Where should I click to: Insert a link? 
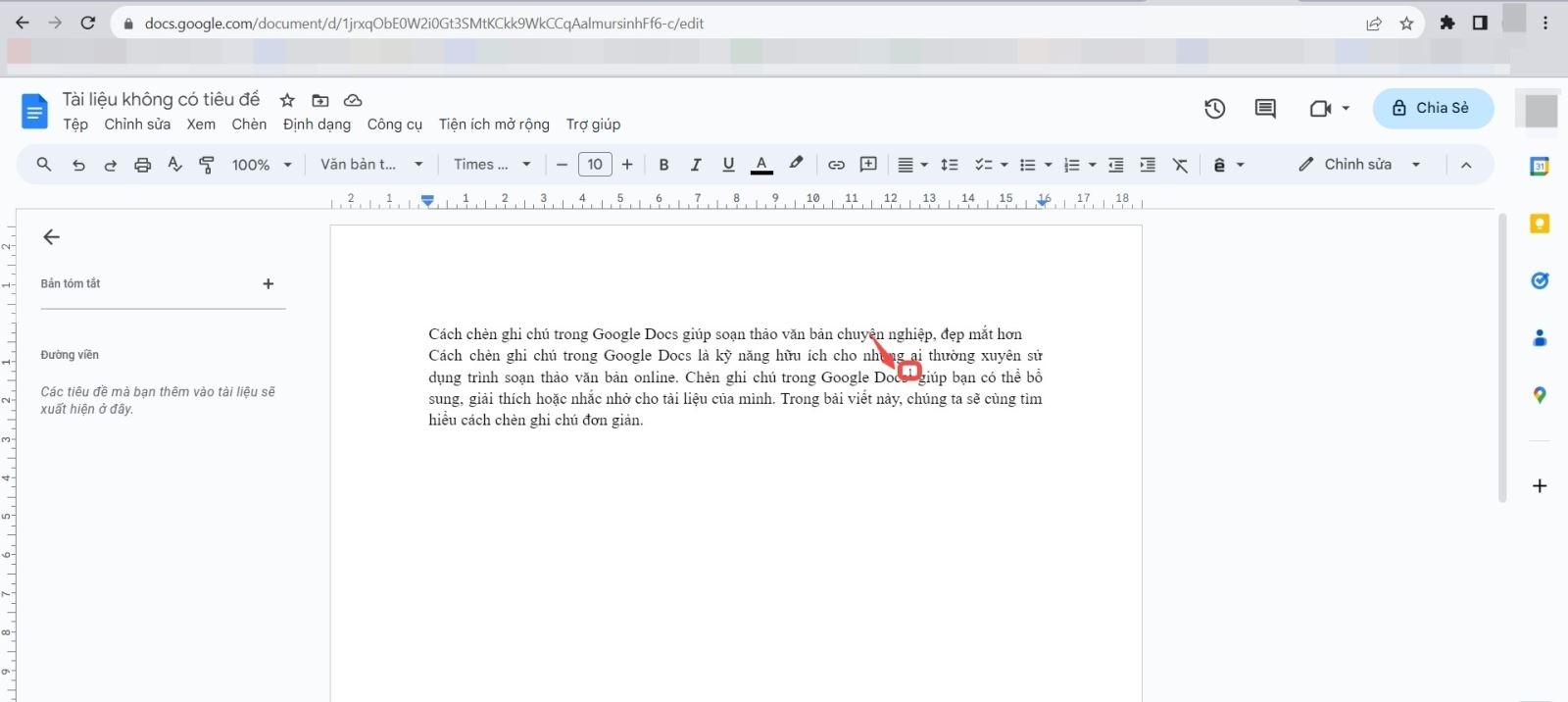coord(836,165)
